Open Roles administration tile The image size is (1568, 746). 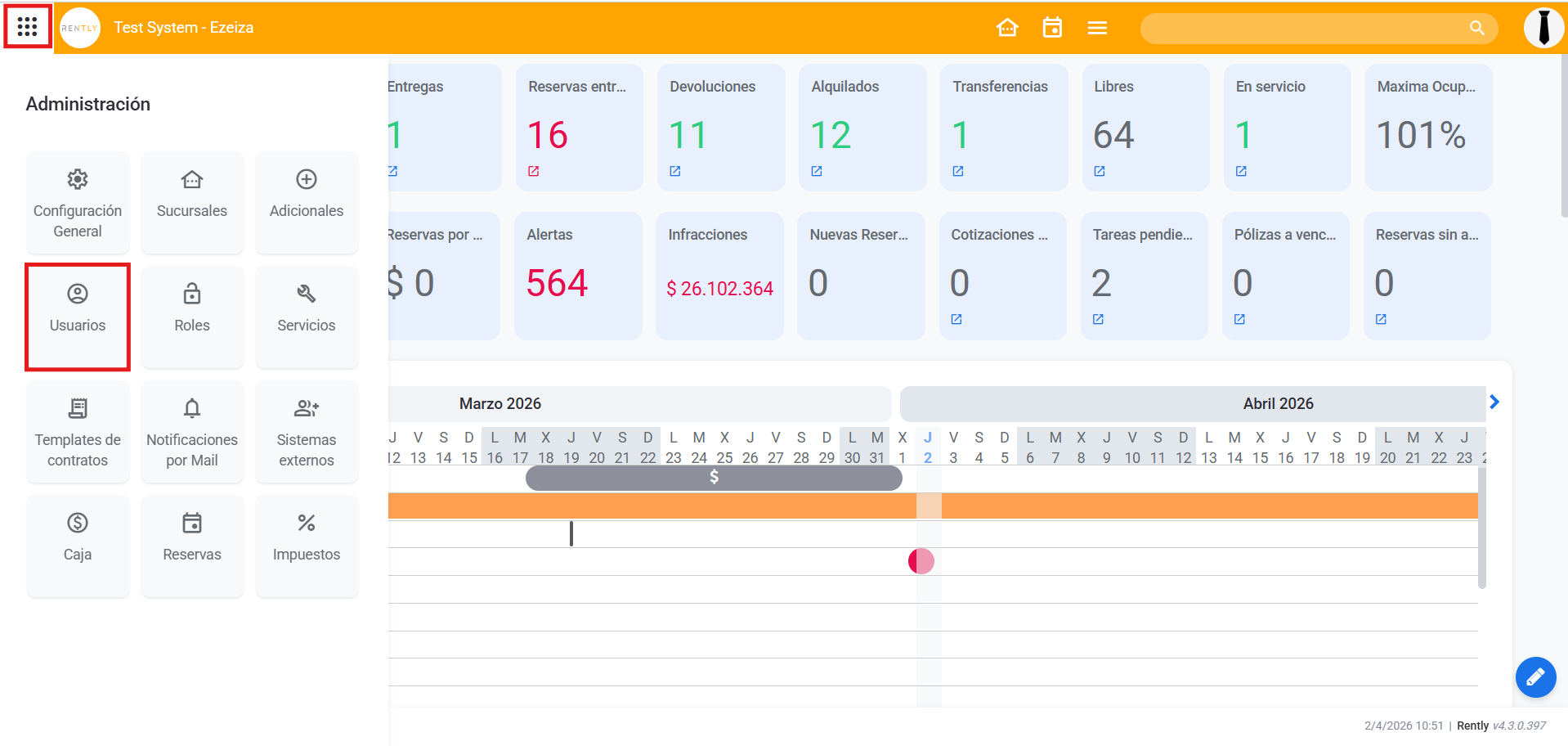click(x=192, y=317)
